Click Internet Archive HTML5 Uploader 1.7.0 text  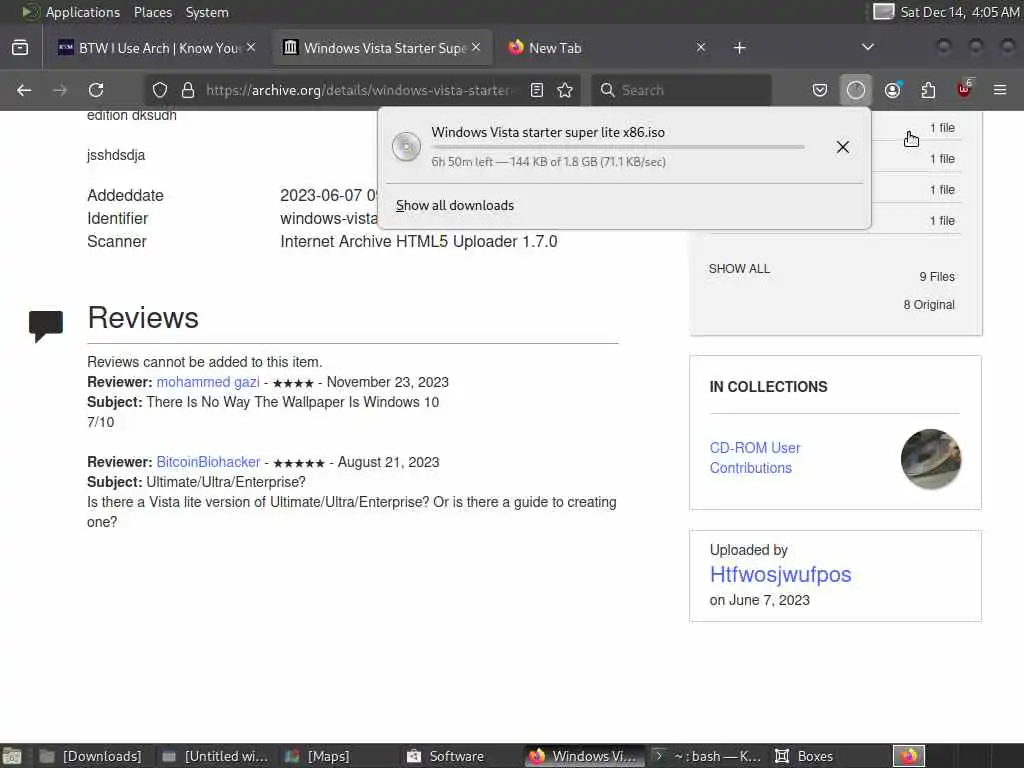coord(419,242)
